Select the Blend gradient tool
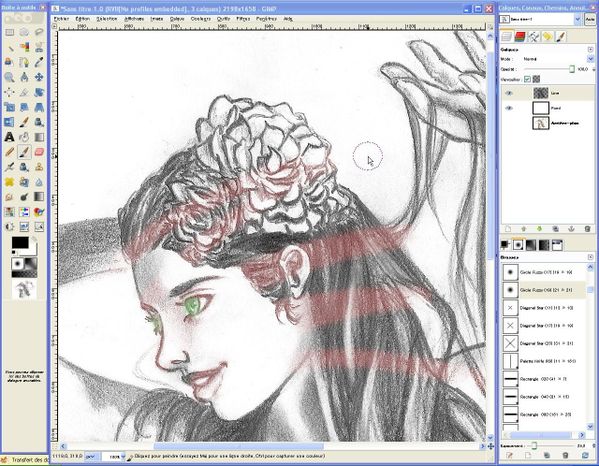 [x=39, y=137]
